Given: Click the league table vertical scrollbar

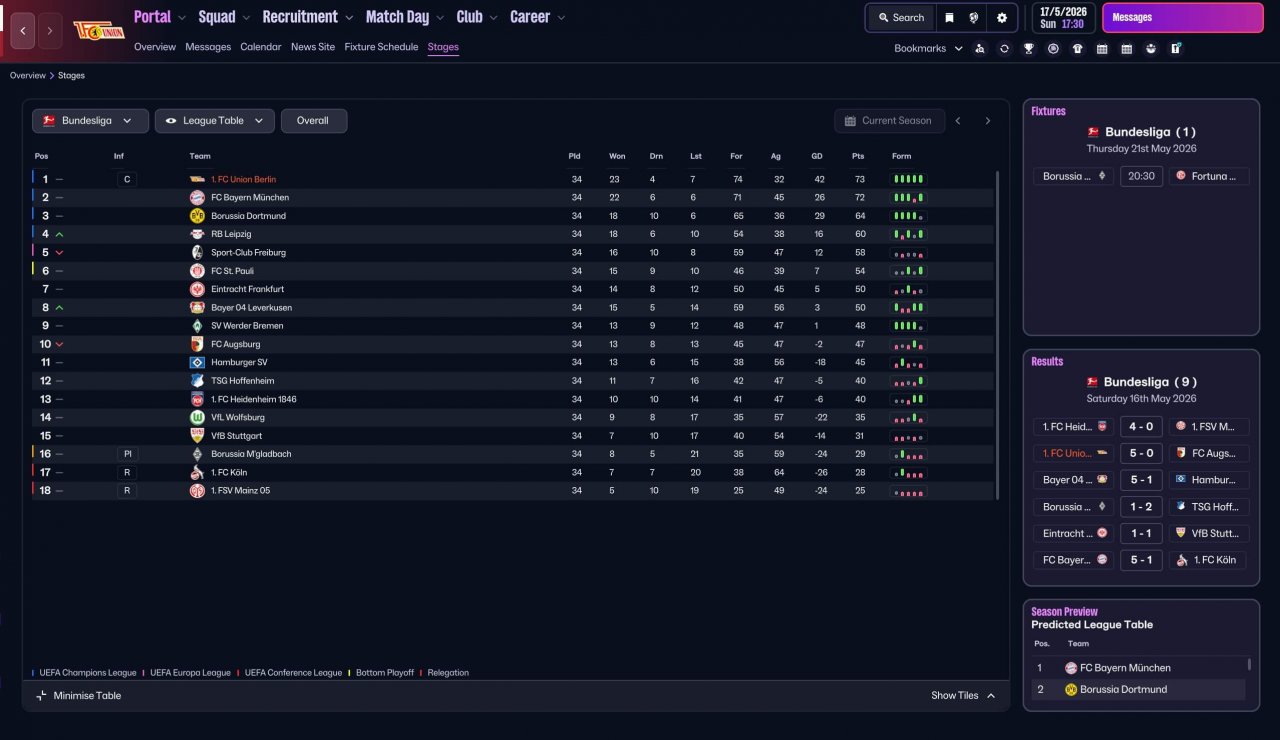Looking at the screenshot, I should pos(998,335).
